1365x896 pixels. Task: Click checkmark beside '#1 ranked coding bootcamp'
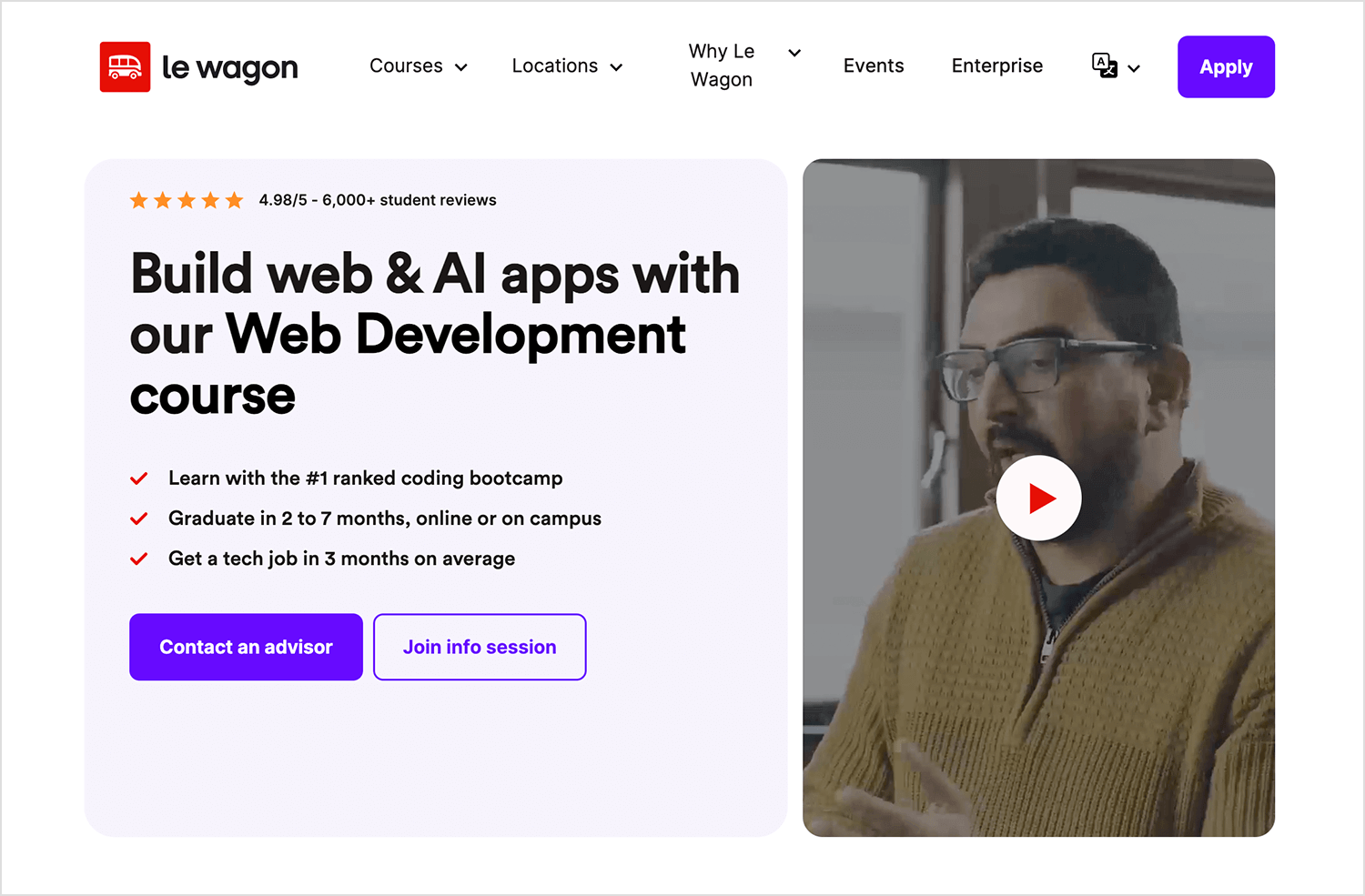(x=139, y=478)
